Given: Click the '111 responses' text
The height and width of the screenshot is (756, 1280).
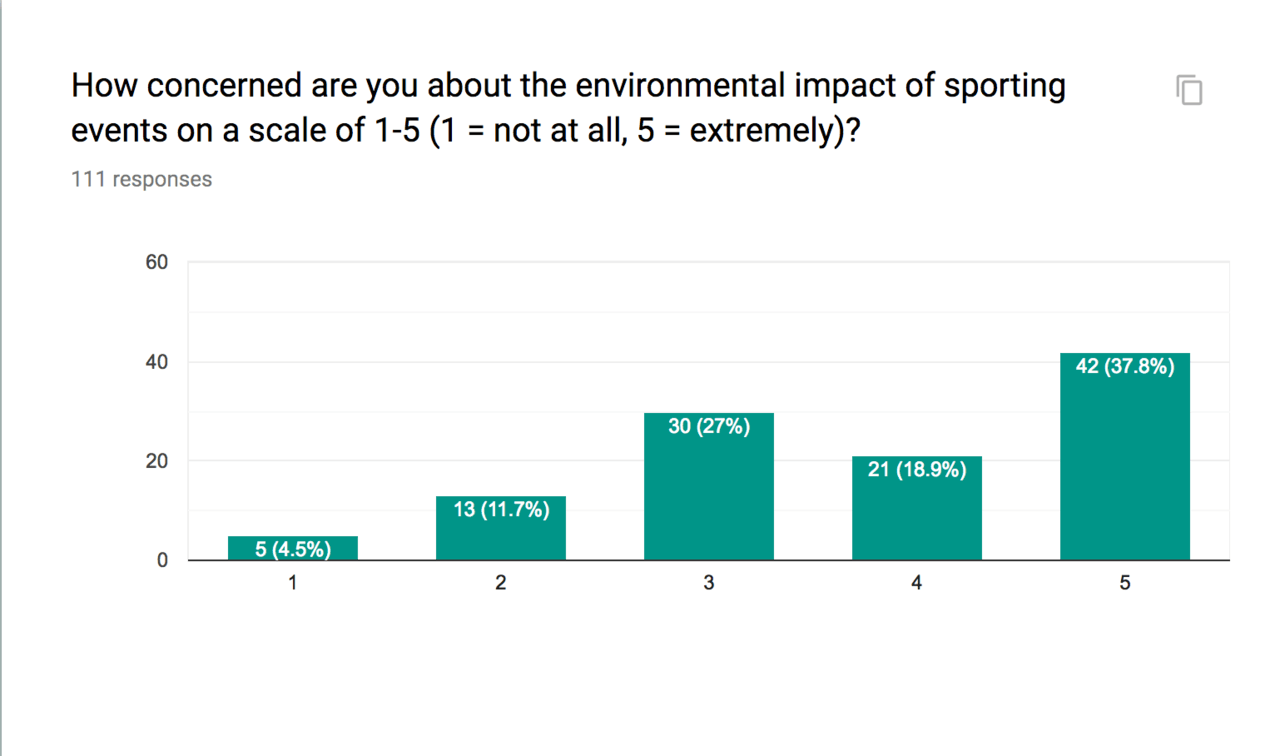Looking at the screenshot, I should (141, 180).
